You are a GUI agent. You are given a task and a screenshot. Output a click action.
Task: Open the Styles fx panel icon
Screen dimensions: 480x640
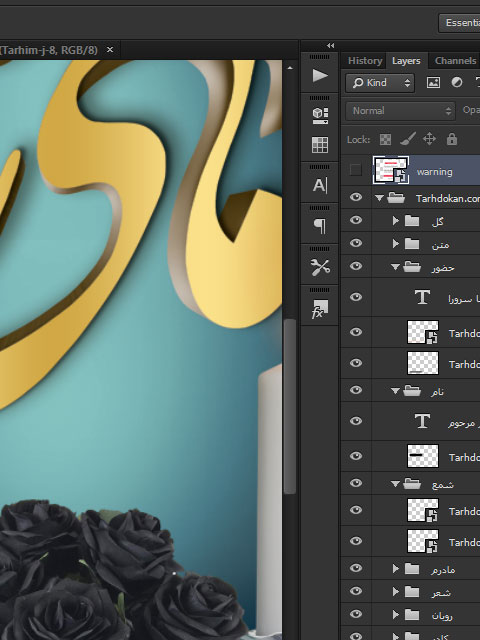[320, 309]
